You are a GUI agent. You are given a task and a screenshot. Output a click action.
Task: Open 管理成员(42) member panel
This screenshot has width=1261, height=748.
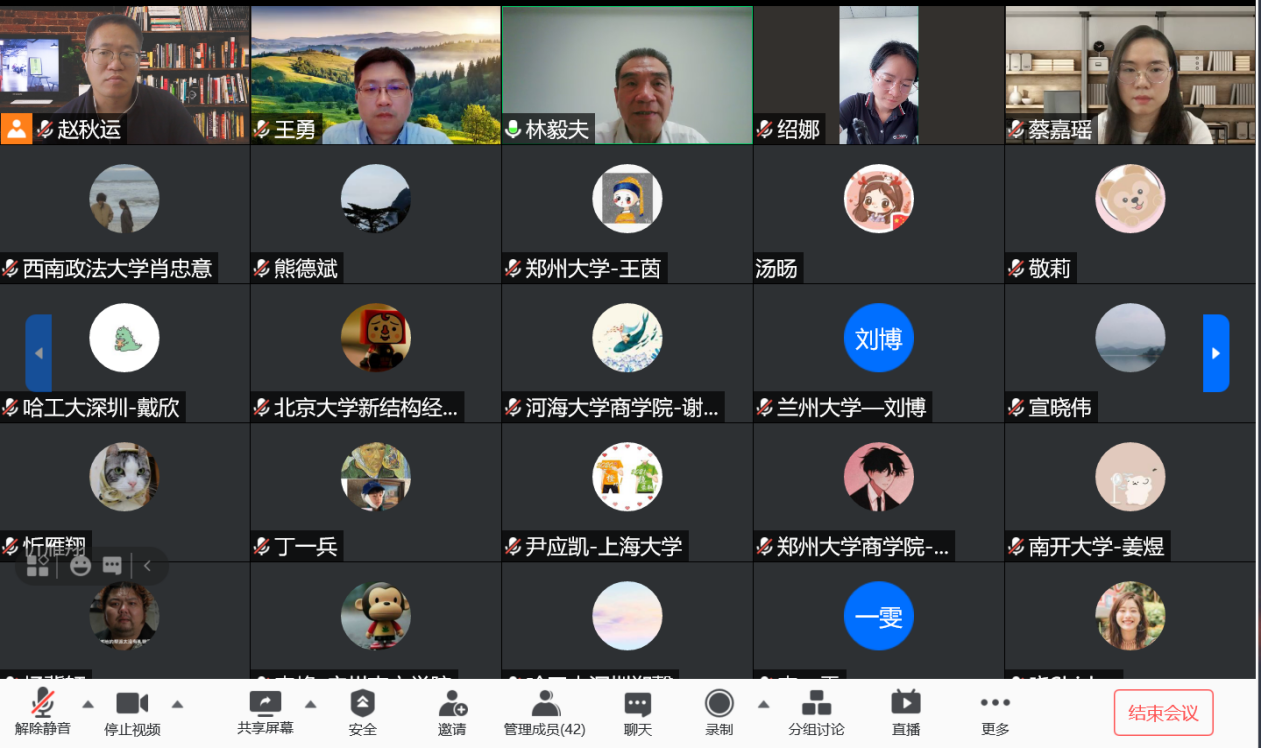(x=544, y=713)
